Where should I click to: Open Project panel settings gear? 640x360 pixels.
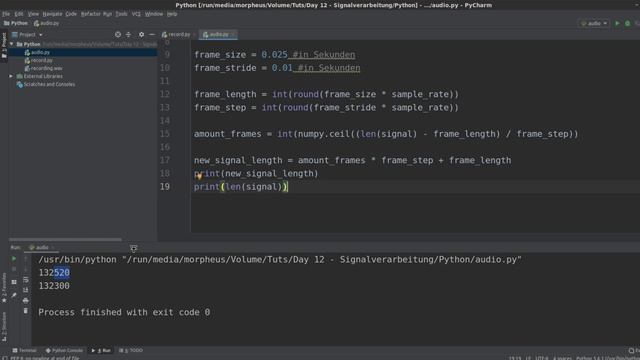pos(141,35)
